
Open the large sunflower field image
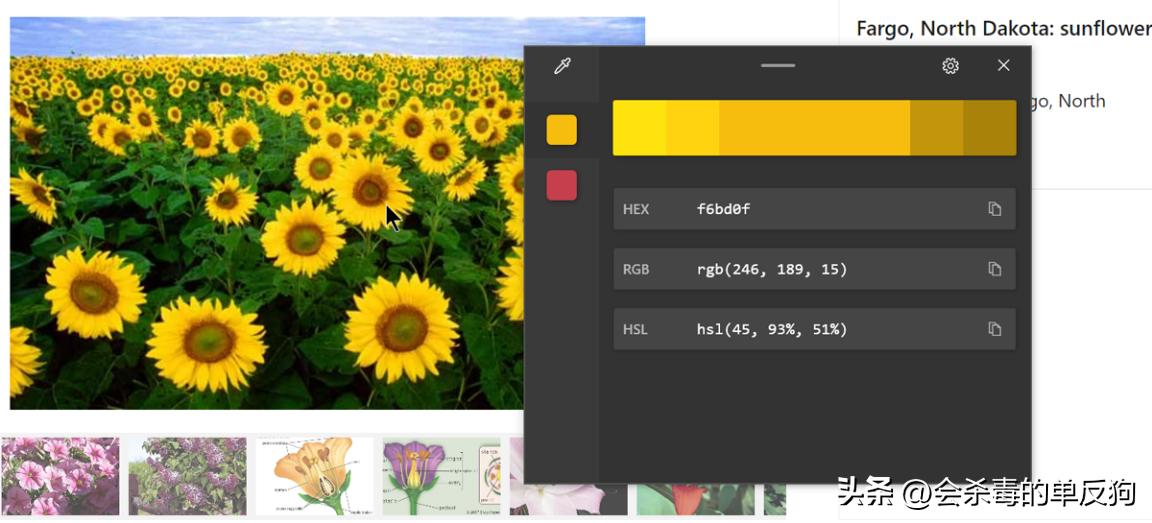(267, 213)
